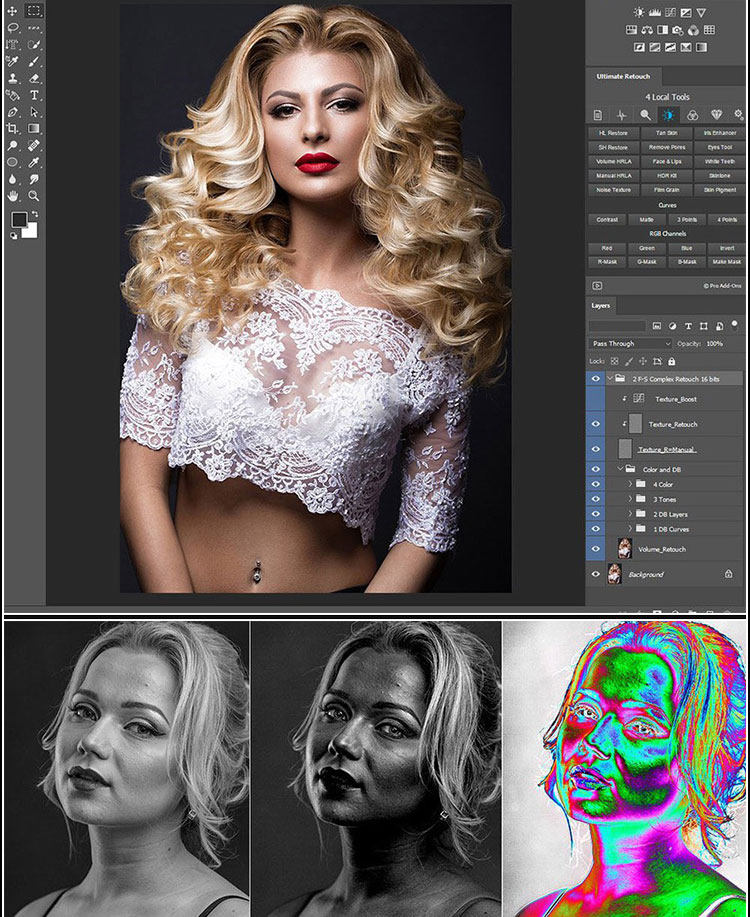Hide the Texture_Retouch layer
The width and height of the screenshot is (750, 917).
point(596,424)
